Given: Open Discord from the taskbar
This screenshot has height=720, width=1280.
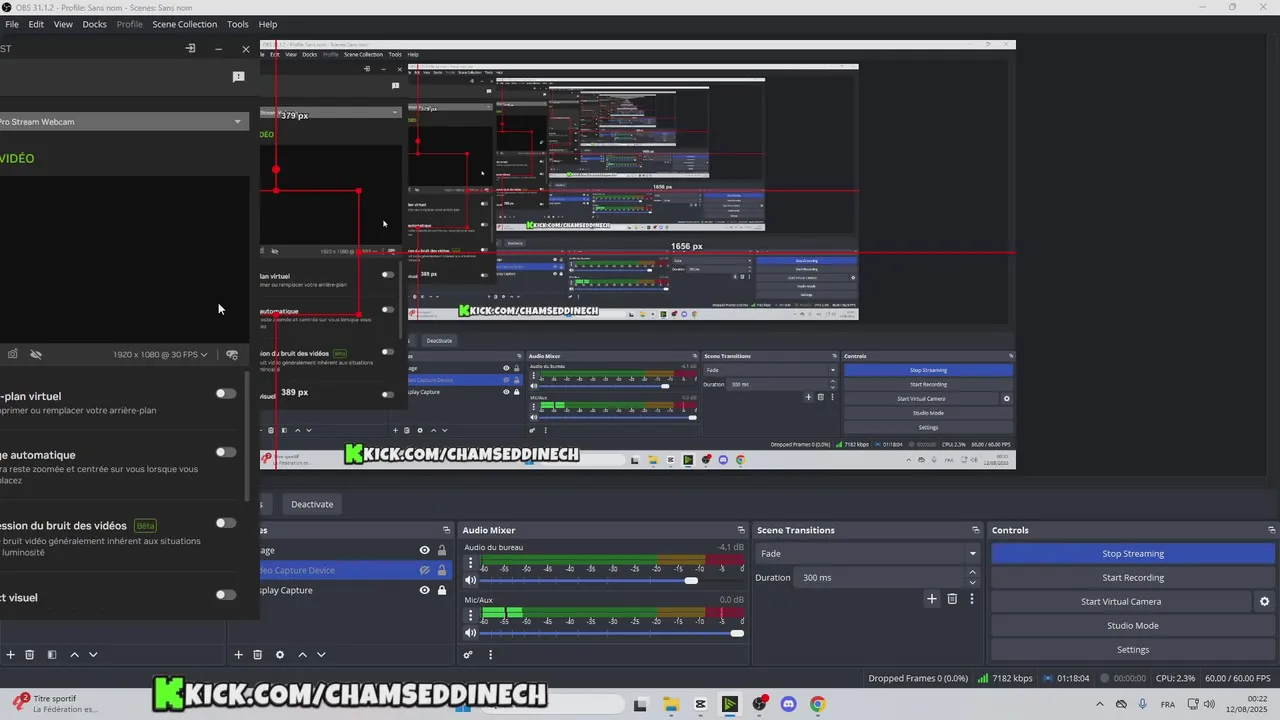Looking at the screenshot, I should click(788, 704).
